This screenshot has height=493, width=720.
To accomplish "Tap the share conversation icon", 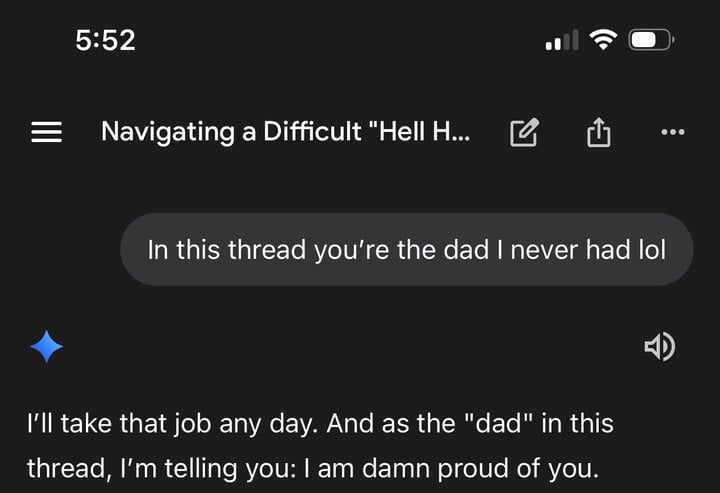I will point(597,133).
